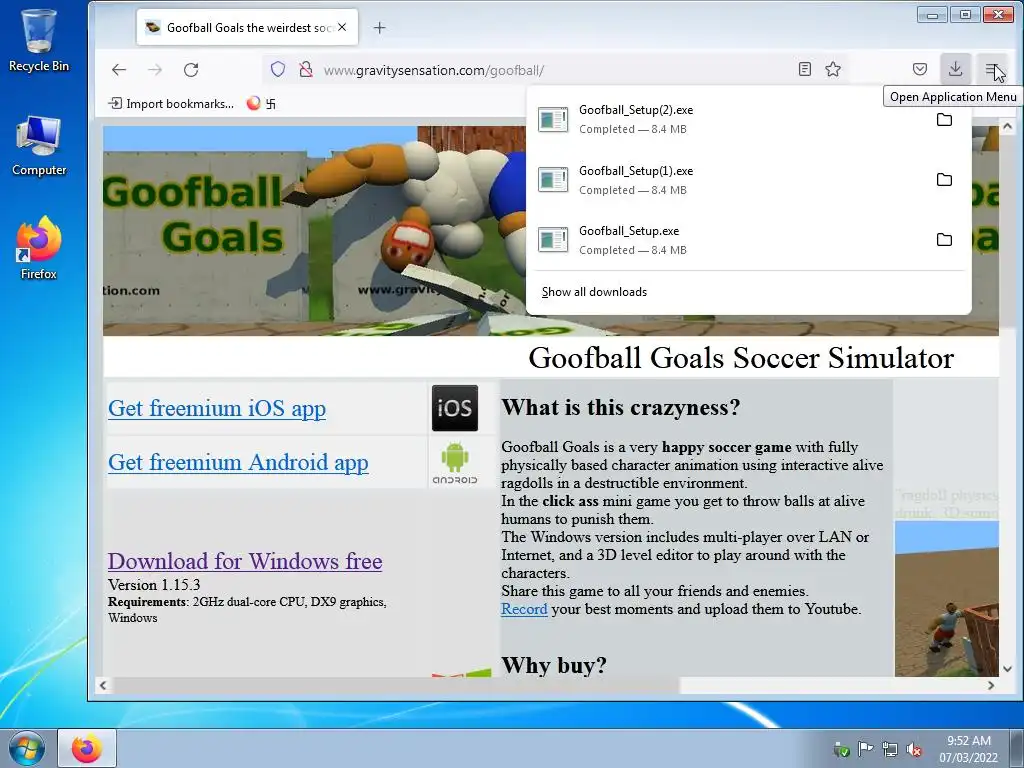Screen dimensions: 1024x768
Task: Click horizontal scrollbar left arrow
Action: coord(103,685)
